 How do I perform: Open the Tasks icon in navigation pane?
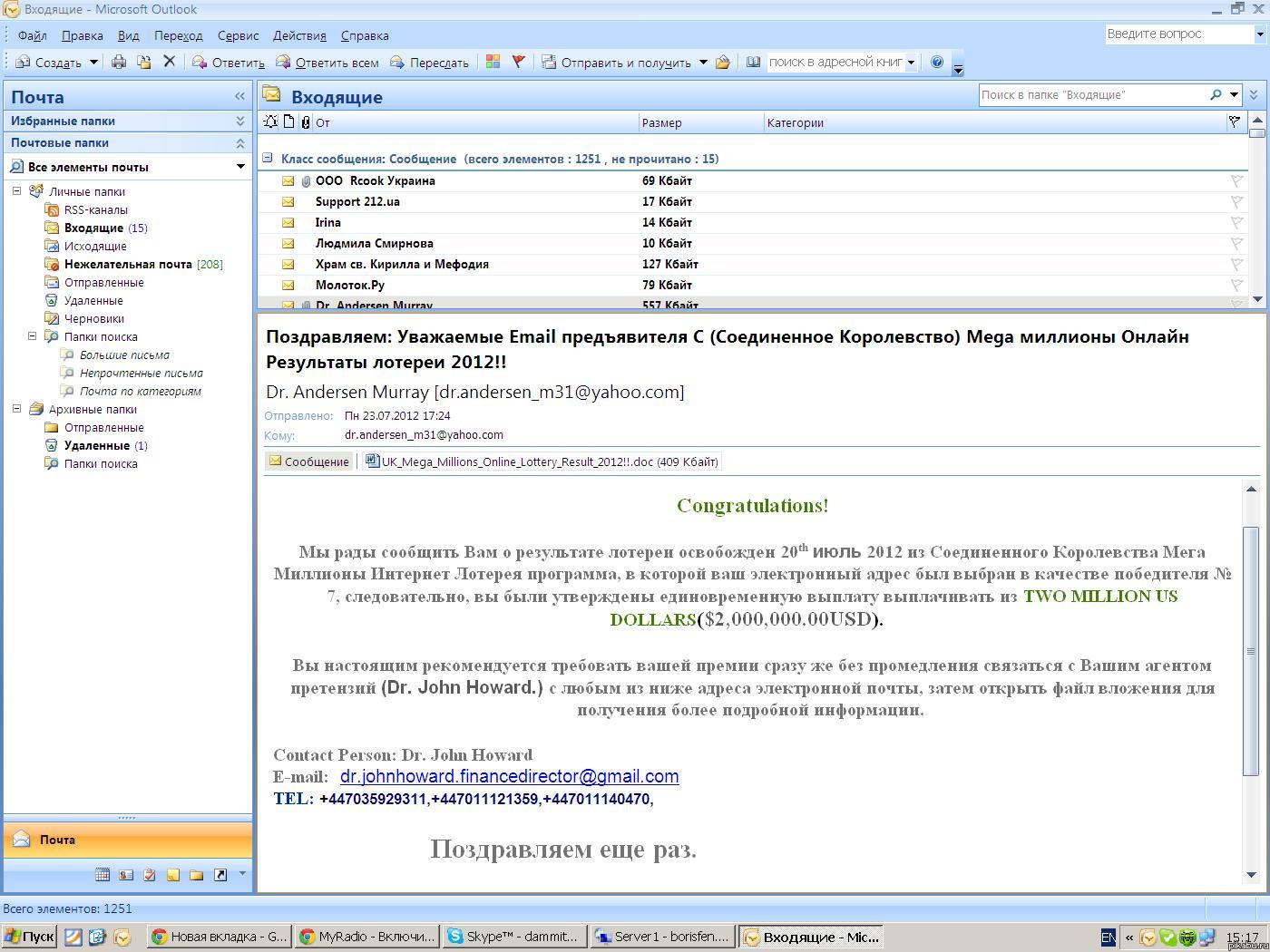coord(150,875)
